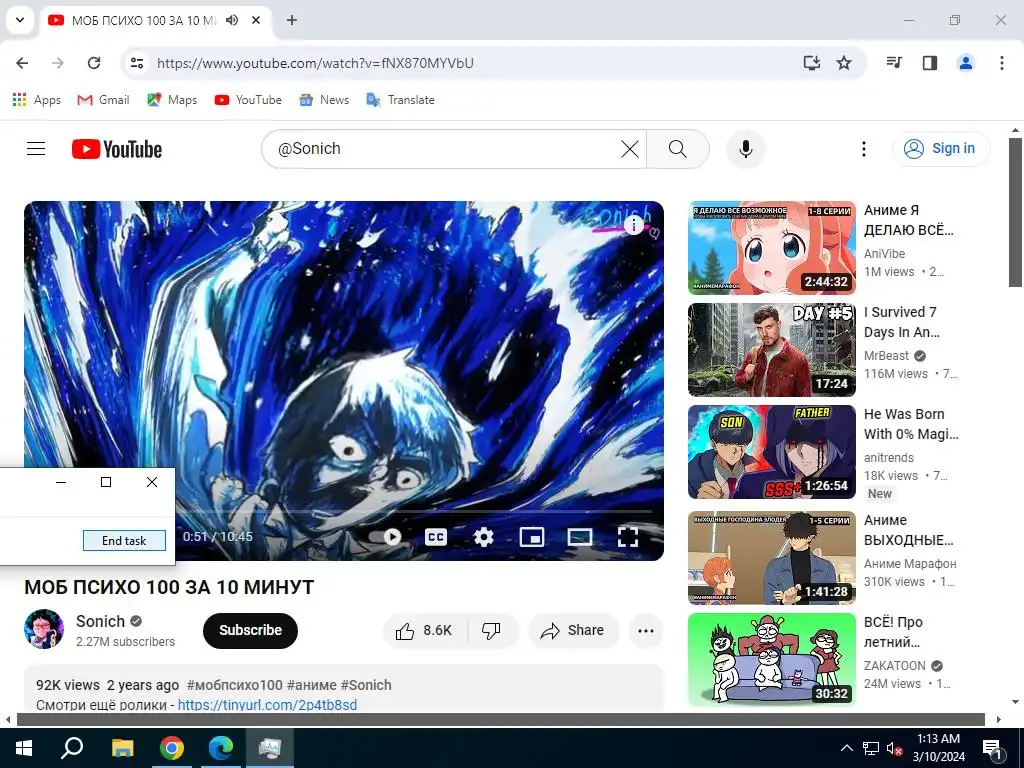
Task: Open ZAKATOON 30:32 video thumbnail
Action: 771,660
